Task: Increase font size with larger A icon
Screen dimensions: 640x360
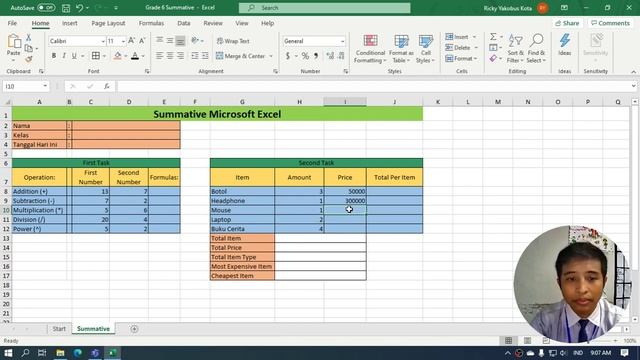Action: click(x=131, y=41)
